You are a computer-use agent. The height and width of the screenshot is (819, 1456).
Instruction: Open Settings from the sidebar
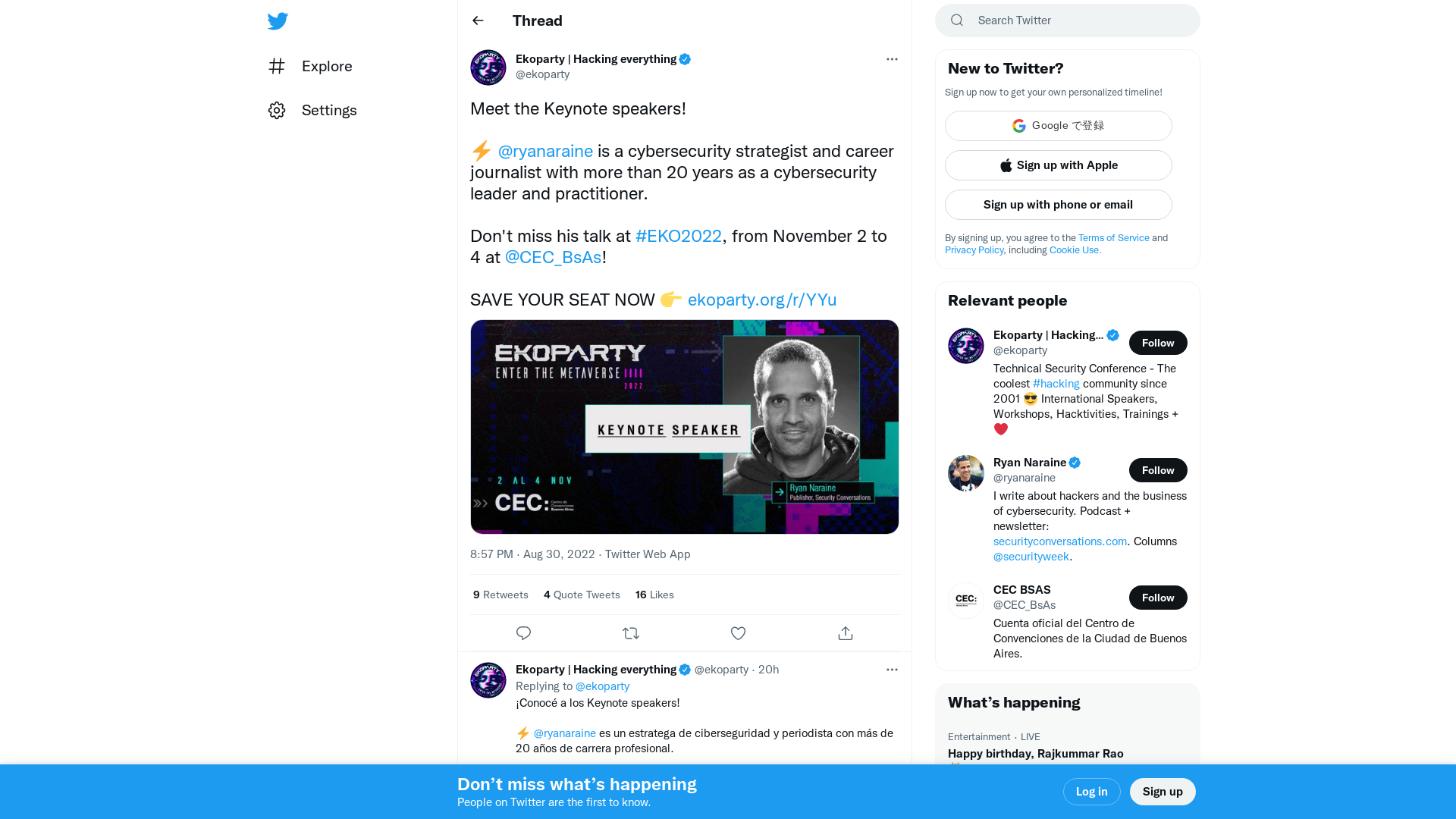329,110
